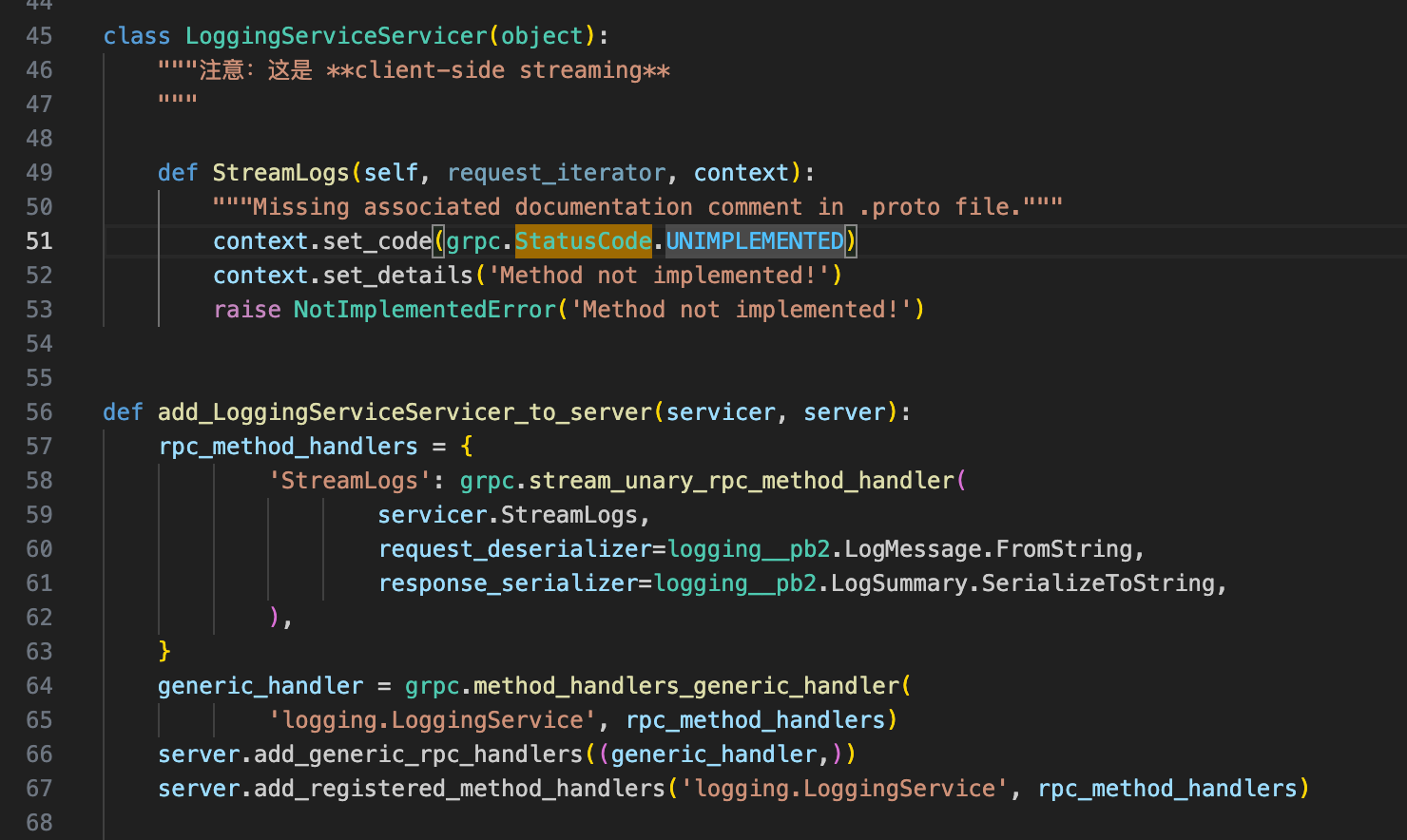Click the generic_handler variable on line 64
1407x840 pixels.
coord(260,686)
